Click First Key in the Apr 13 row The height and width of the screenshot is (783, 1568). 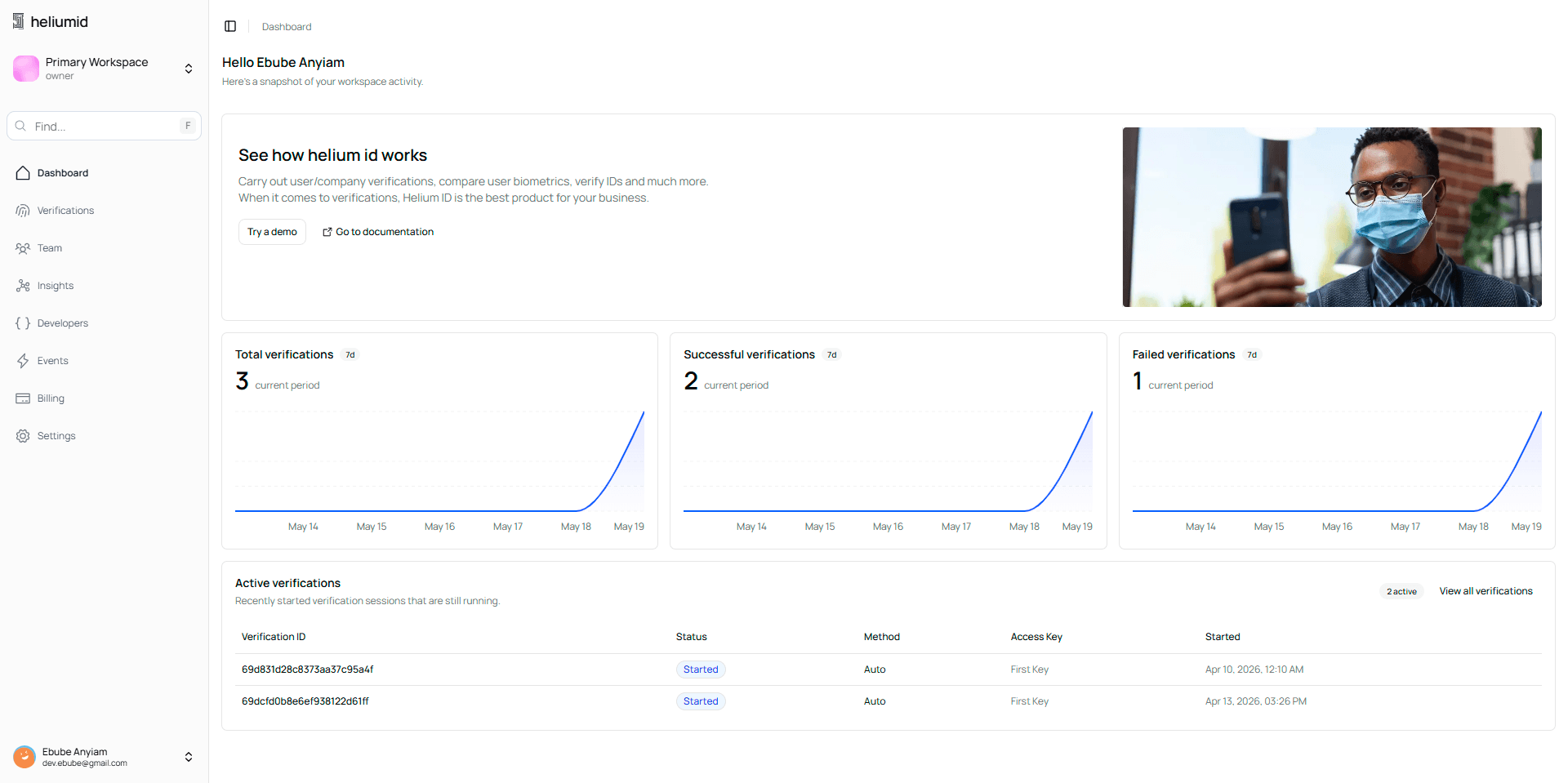click(x=1029, y=701)
